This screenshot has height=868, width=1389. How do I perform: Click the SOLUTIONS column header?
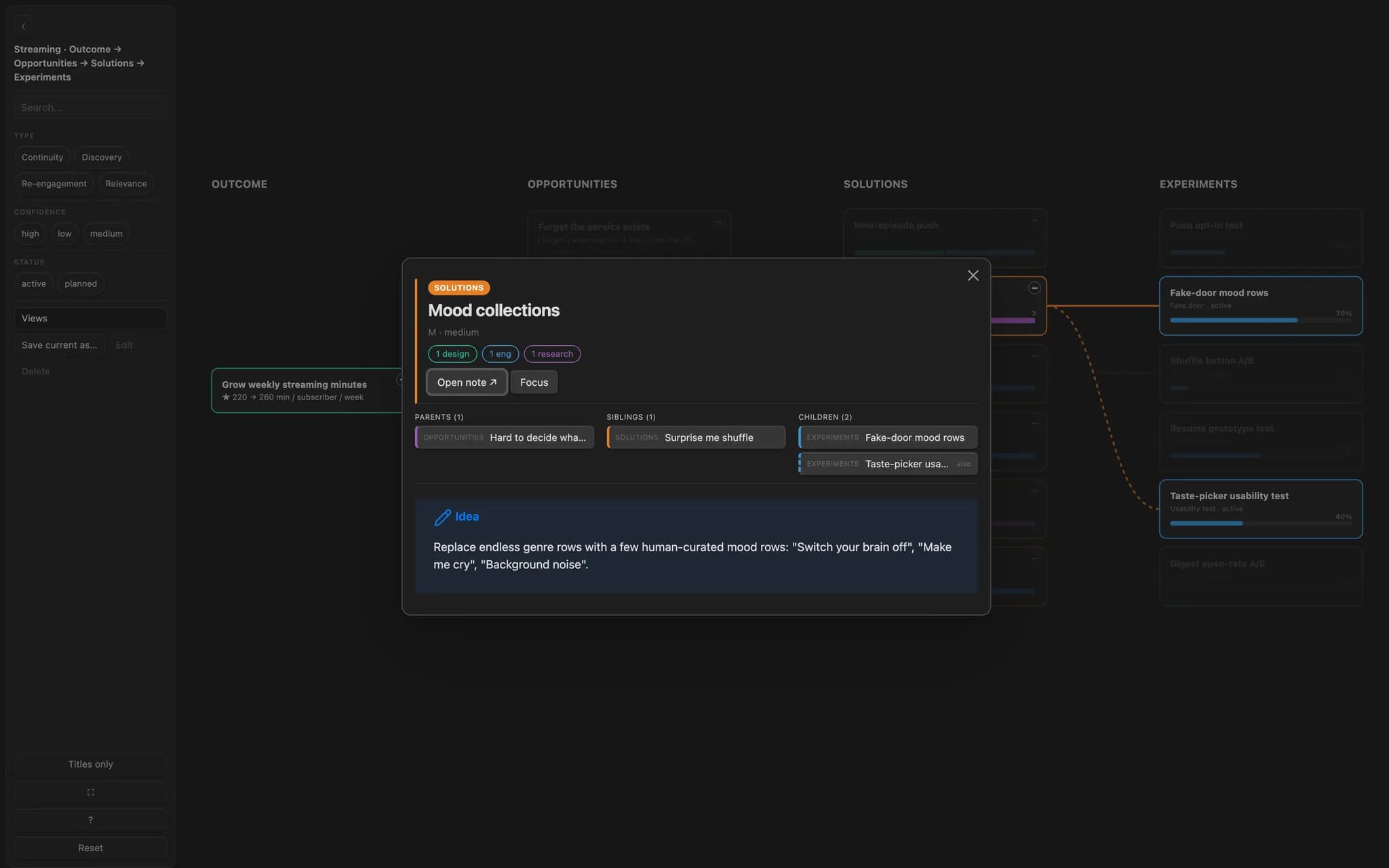coord(875,184)
